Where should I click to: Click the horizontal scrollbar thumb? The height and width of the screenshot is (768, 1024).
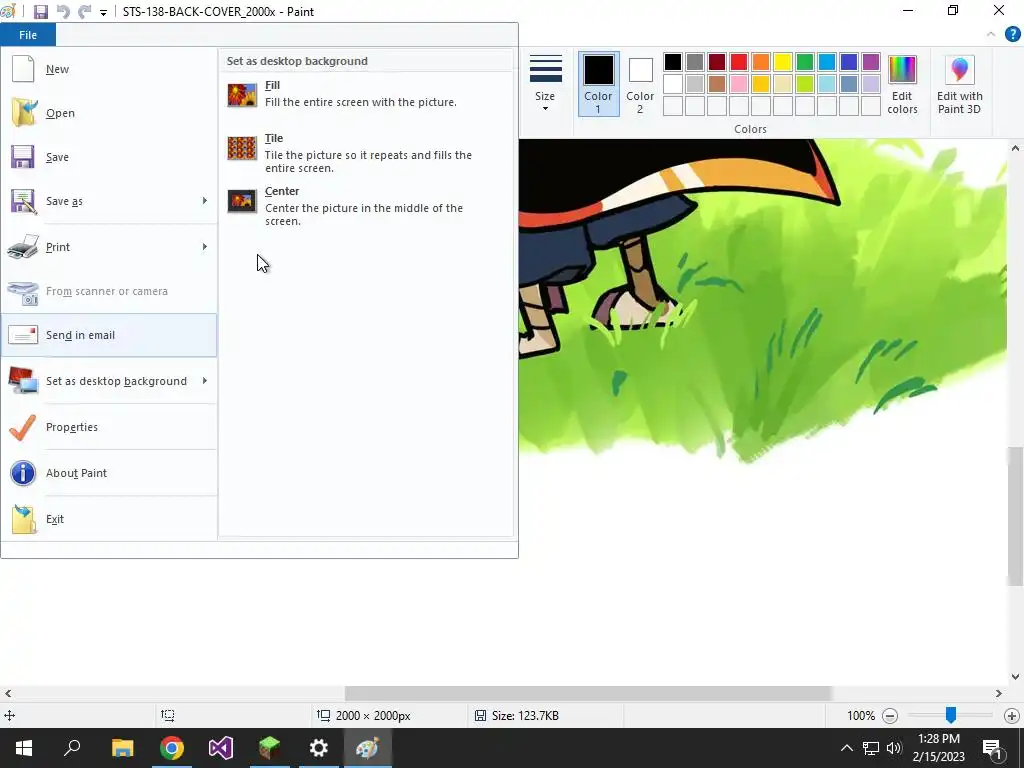tap(588, 693)
